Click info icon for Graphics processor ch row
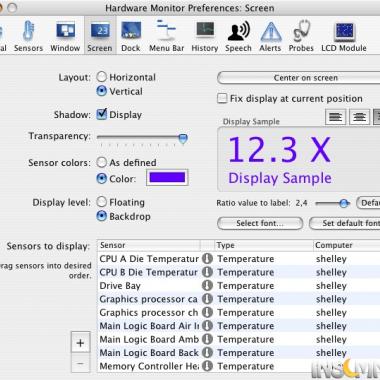Image resolution: width=380 pixels, height=380 pixels. [207, 312]
